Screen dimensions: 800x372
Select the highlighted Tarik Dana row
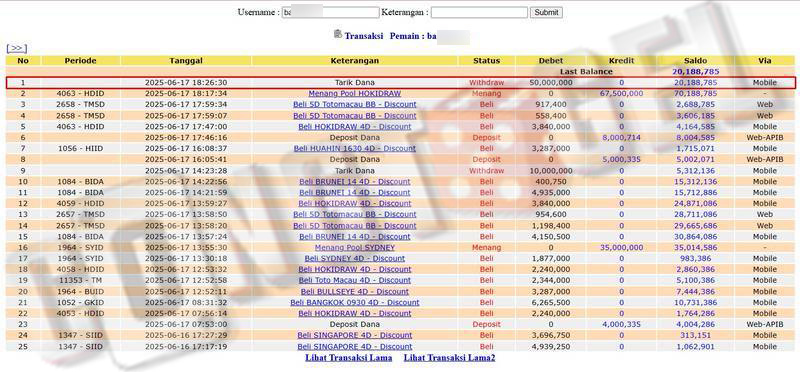401,83
